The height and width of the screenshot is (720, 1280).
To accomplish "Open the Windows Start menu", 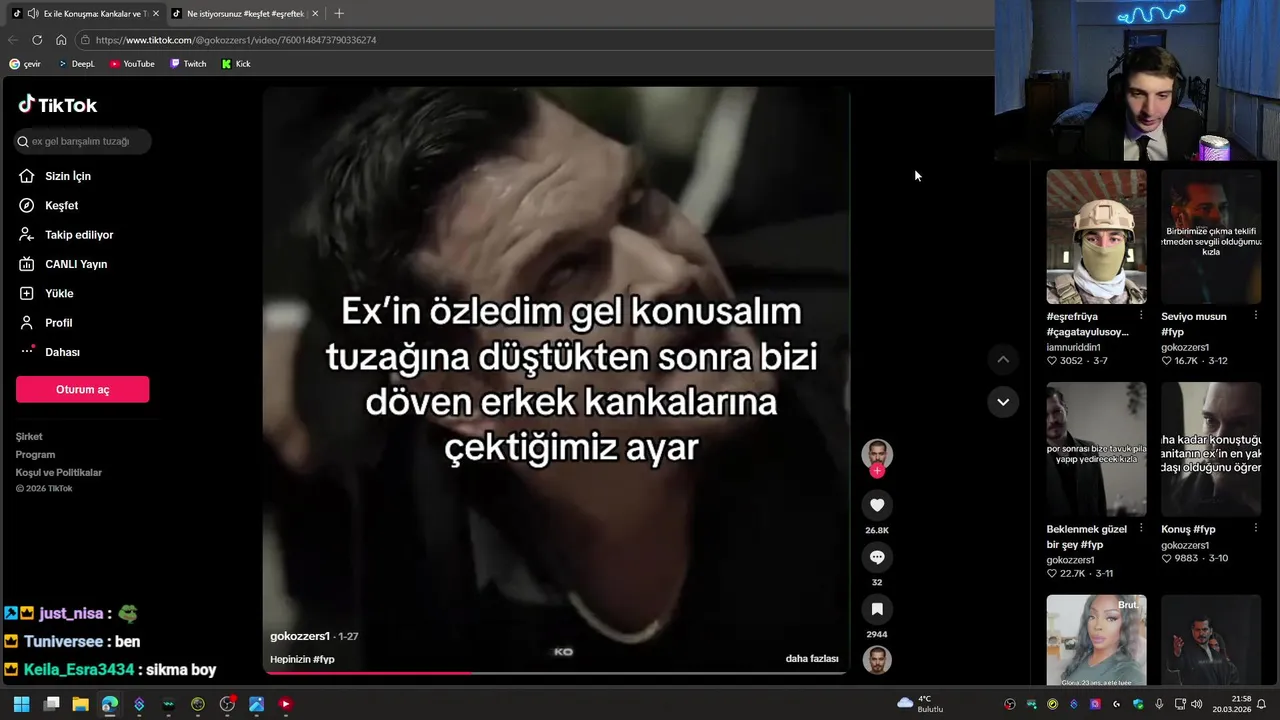I will (x=21, y=704).
